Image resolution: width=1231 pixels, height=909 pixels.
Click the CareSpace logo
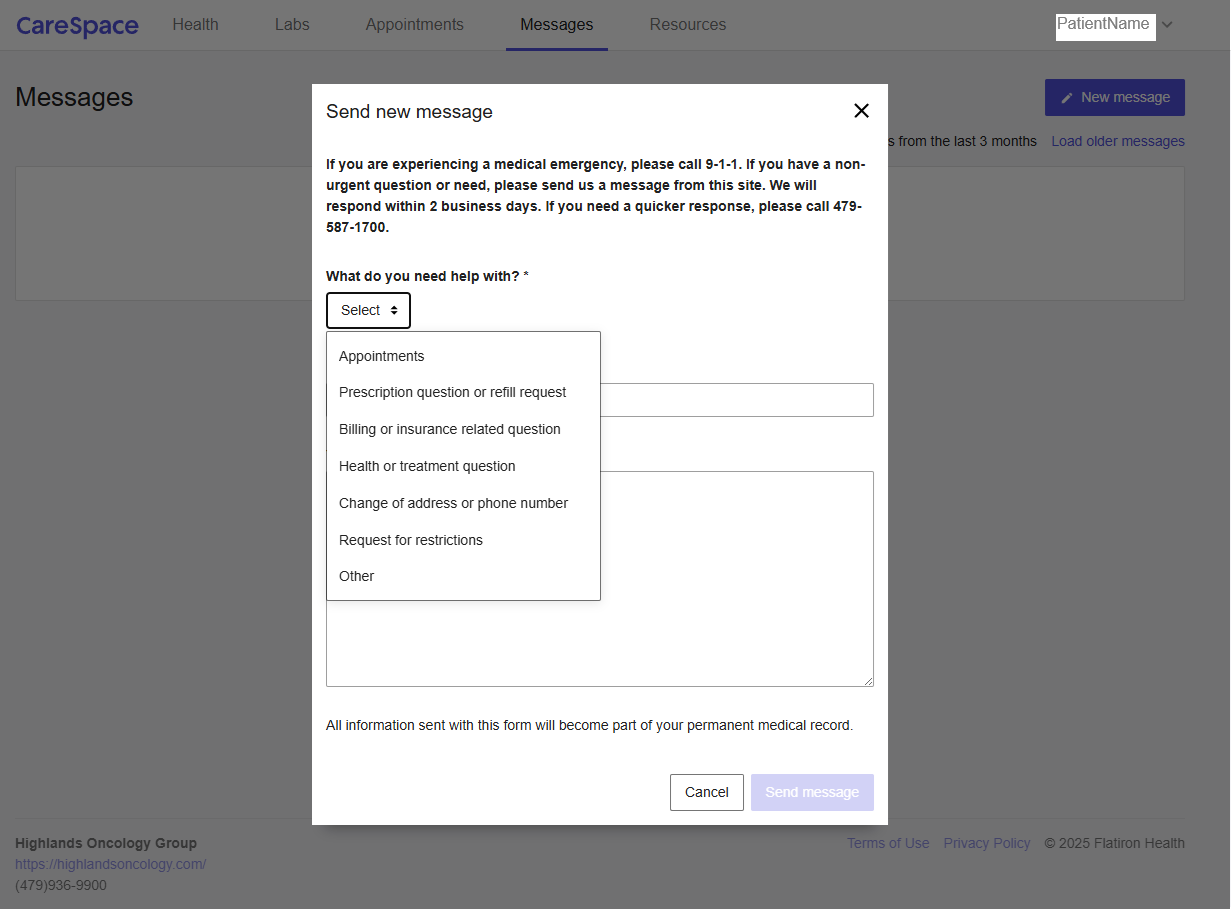point(77,25)
